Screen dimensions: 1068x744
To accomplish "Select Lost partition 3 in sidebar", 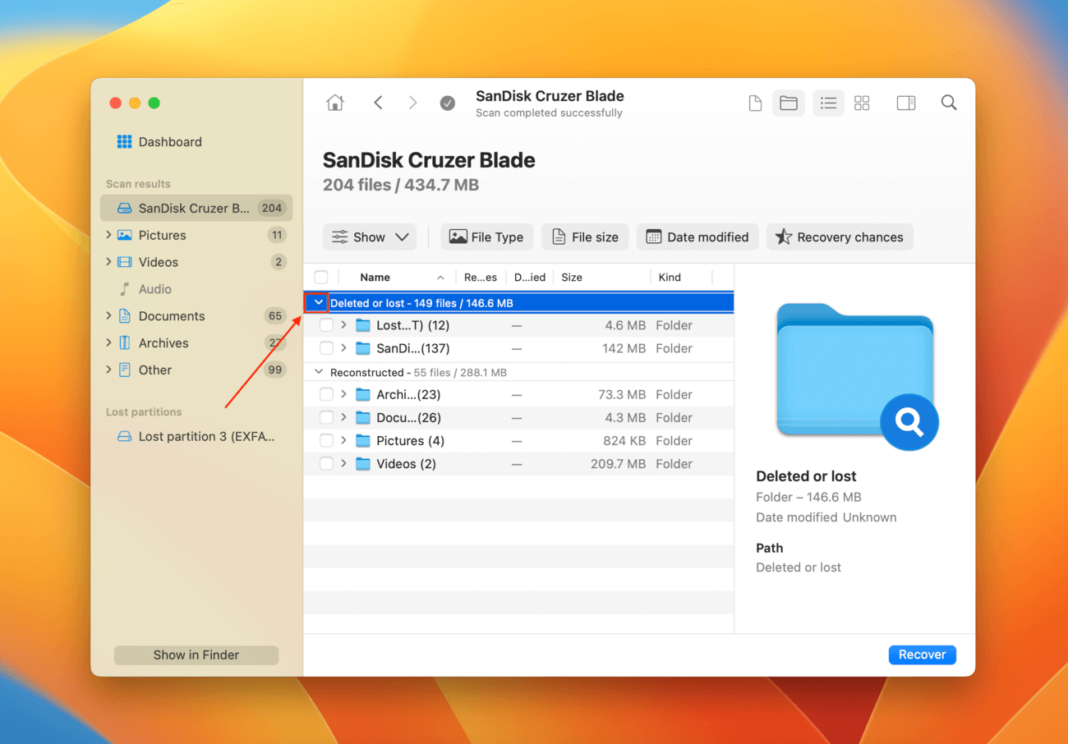I will click(205, 436).
